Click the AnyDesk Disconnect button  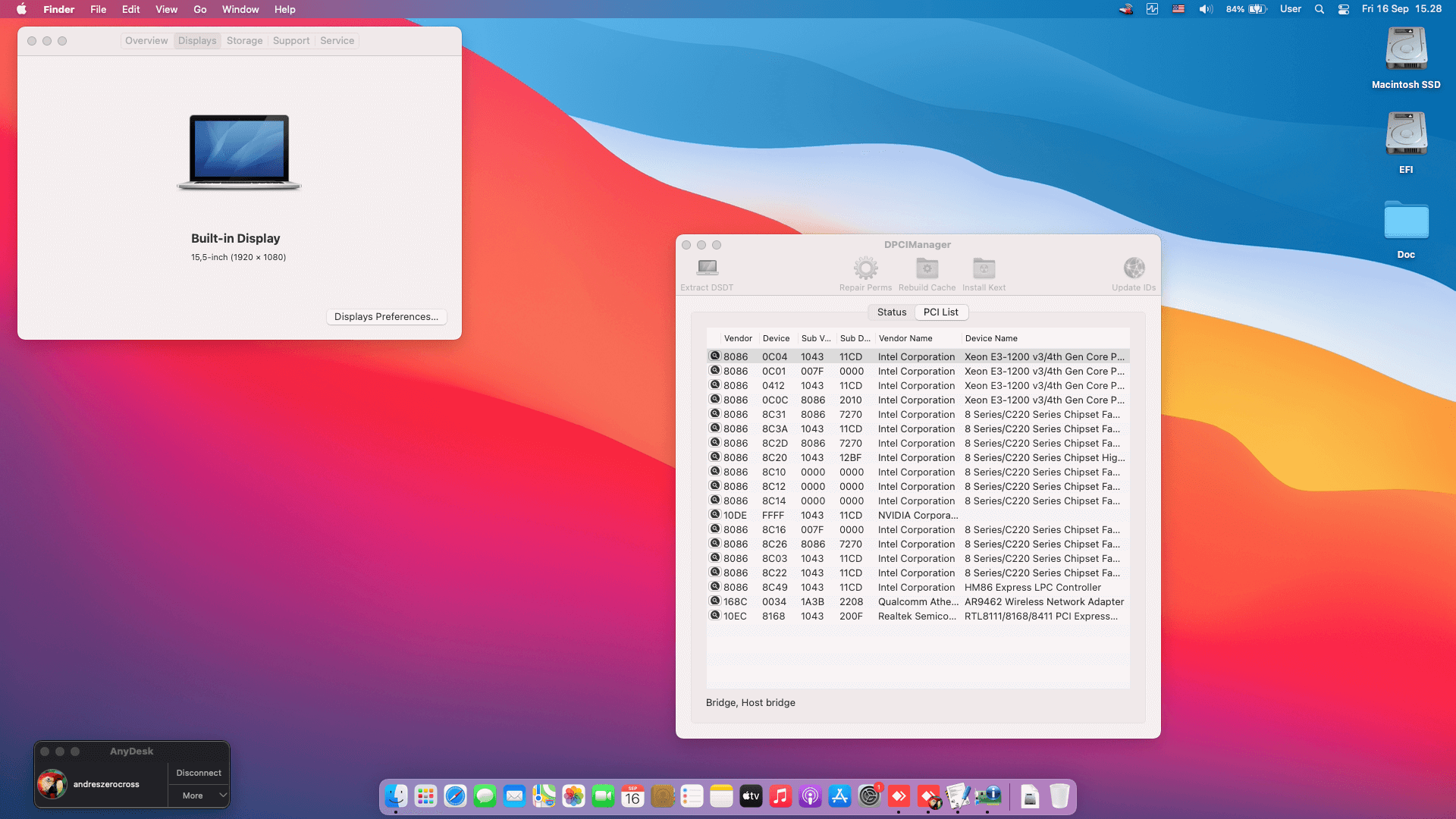pyautogui.click(x=199, y=773)
